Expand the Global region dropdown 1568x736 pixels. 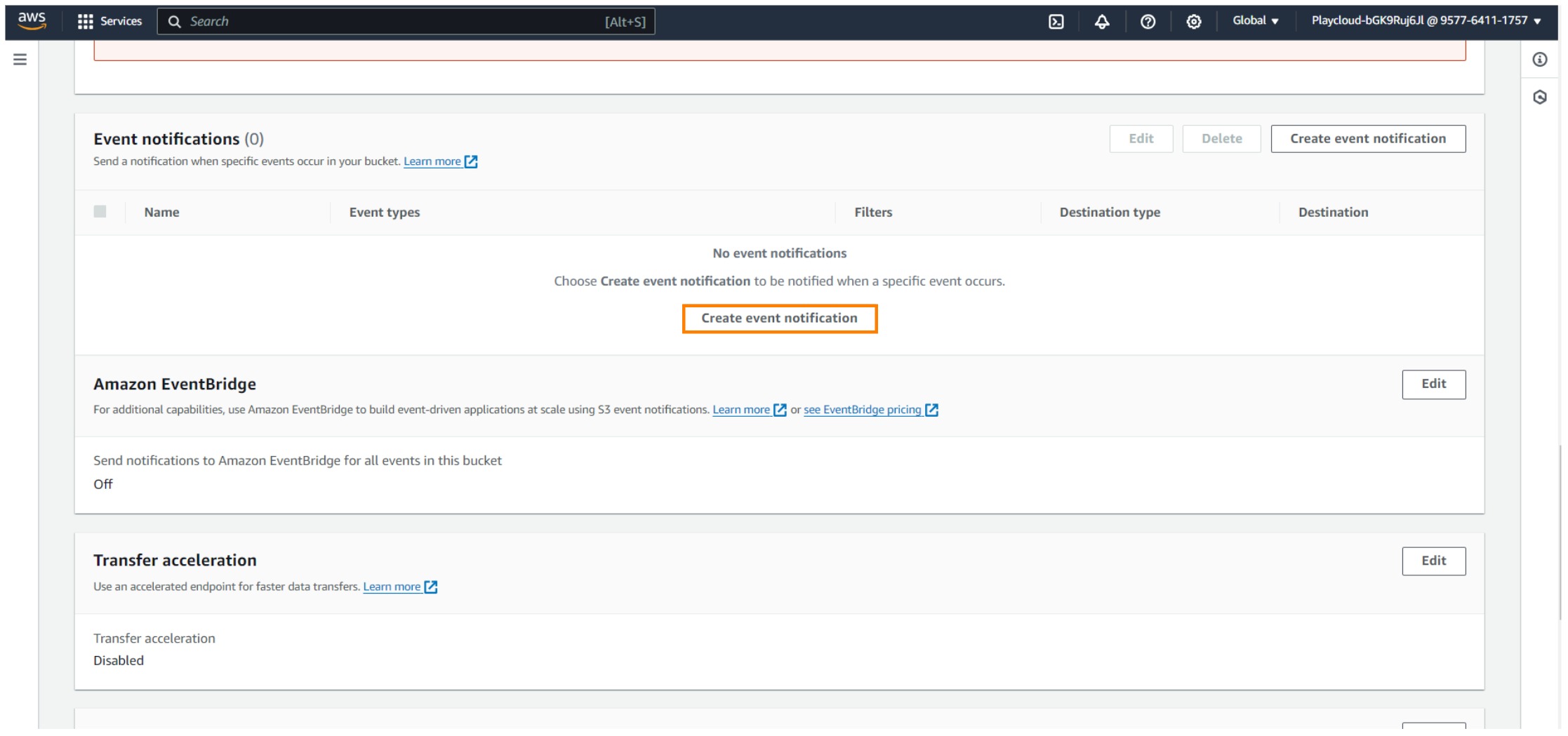pyautogui.click(x=1255, y=21)
